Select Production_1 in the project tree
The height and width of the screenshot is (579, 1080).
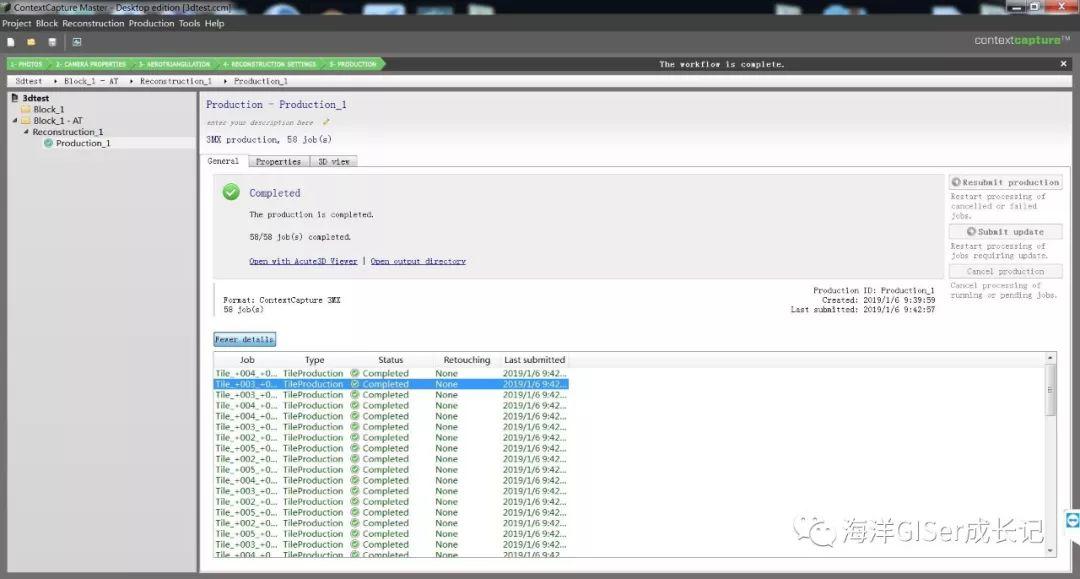coord(83,143)
